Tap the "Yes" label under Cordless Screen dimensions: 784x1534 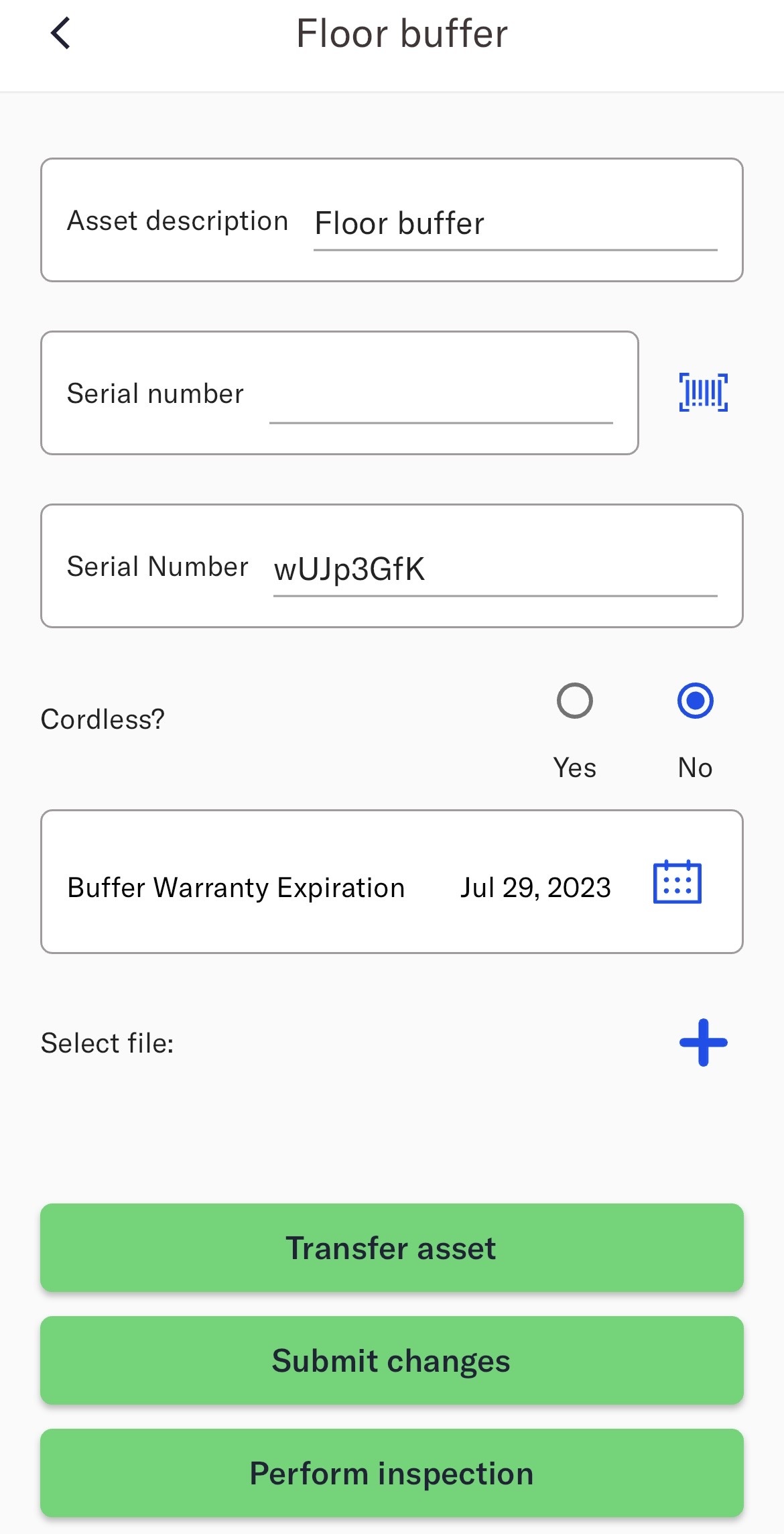click(574, 768)
